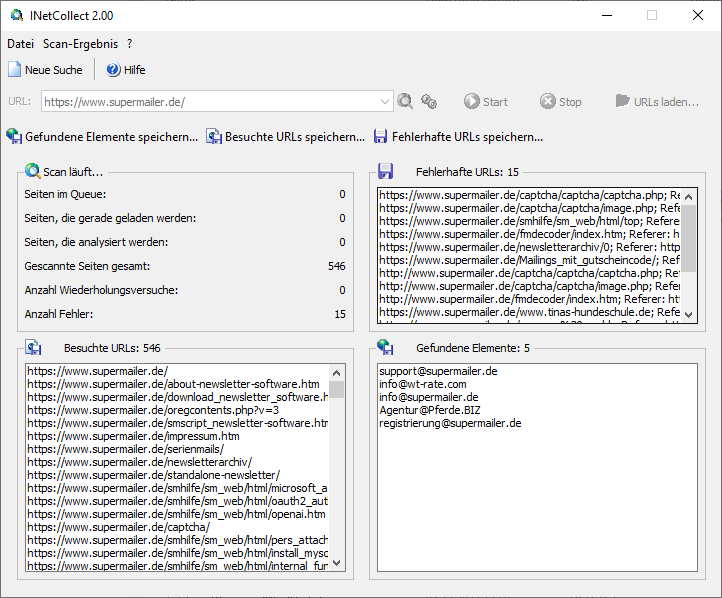Open the Scan-Ergebnis menu
Image resolution: width=722 pixels, height=598 pixels.
(81, 44)
